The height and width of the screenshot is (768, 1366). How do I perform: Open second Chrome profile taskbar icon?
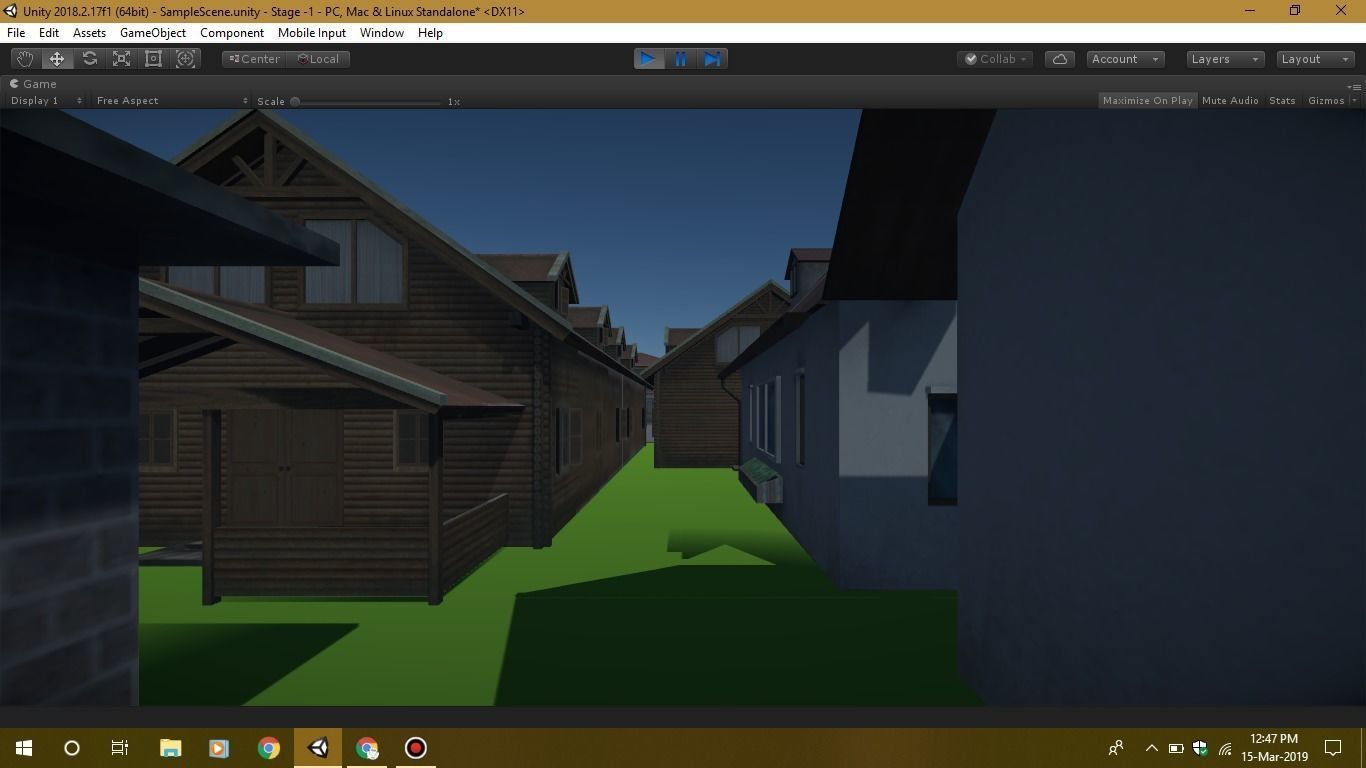pyautogui.click(x=367, y=748)
